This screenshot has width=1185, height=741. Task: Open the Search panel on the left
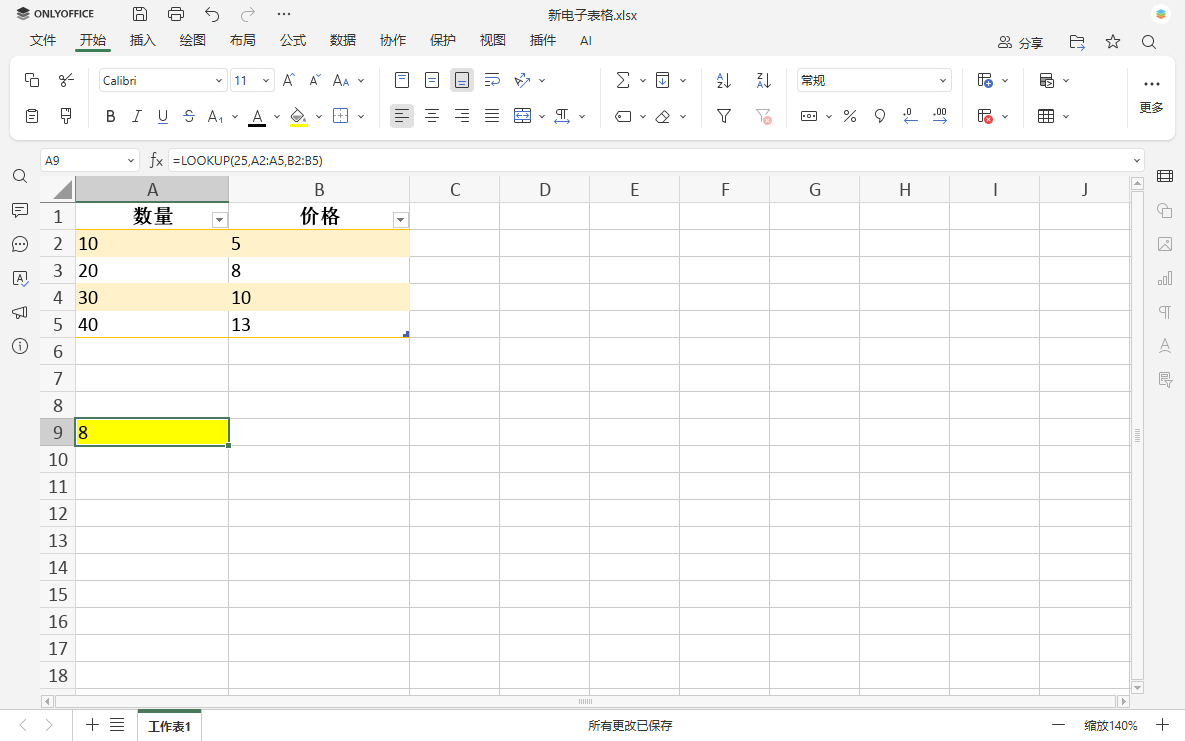pos(19,176)
